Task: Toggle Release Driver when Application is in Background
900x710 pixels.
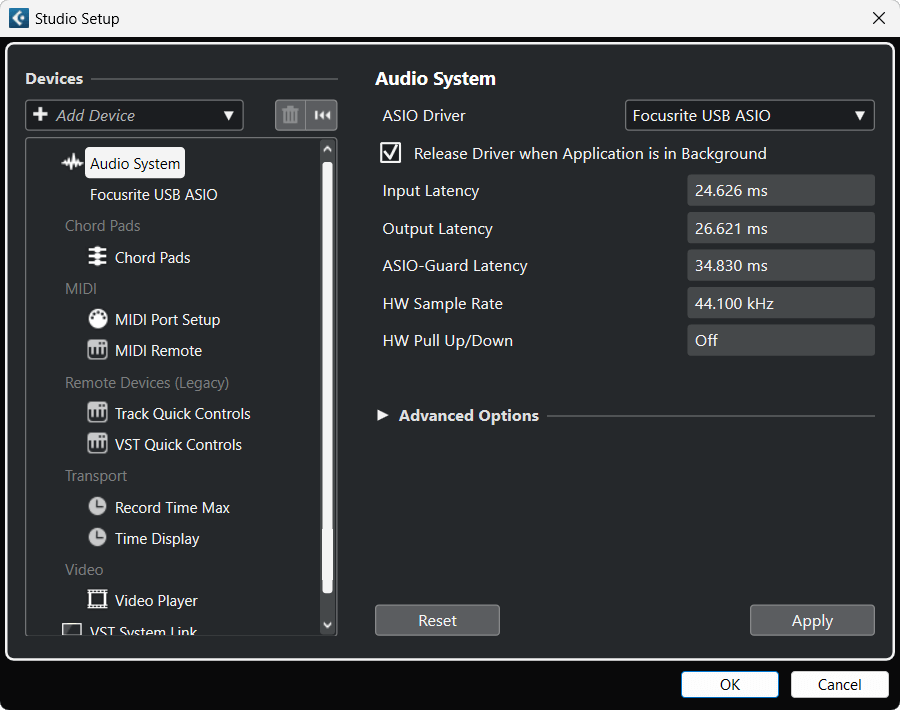Action: (391, 153)
